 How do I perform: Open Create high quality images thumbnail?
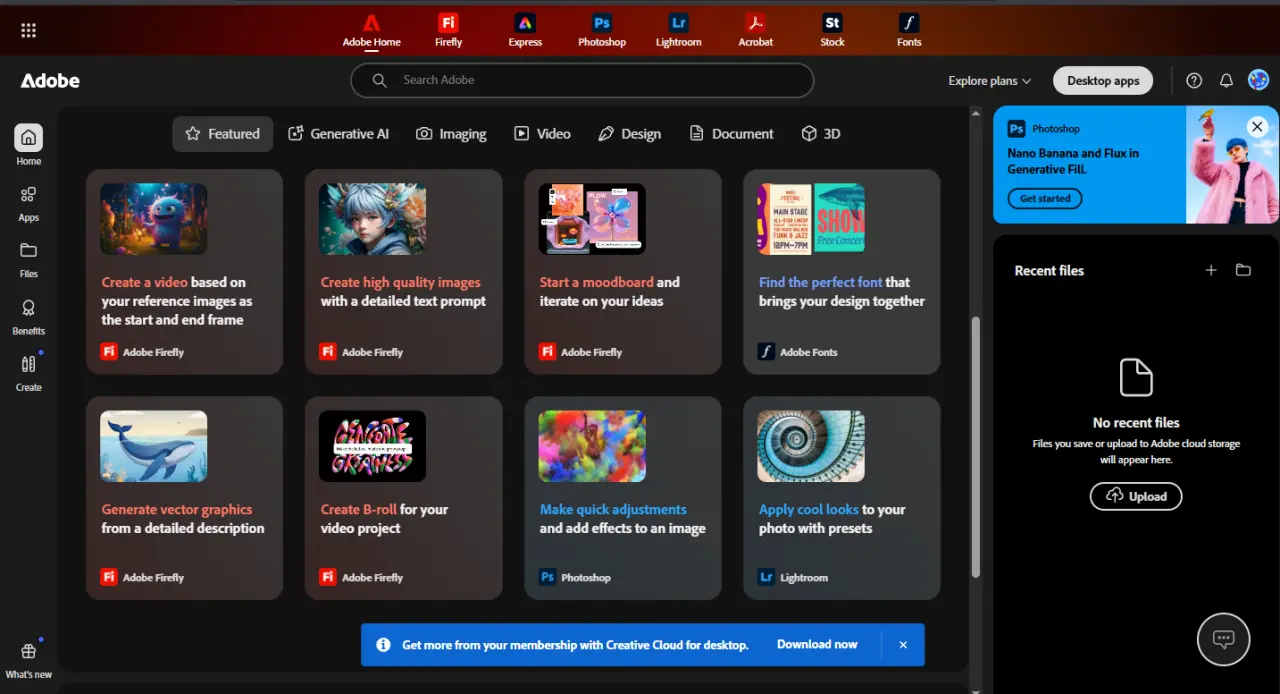click(x=372, y=219)
